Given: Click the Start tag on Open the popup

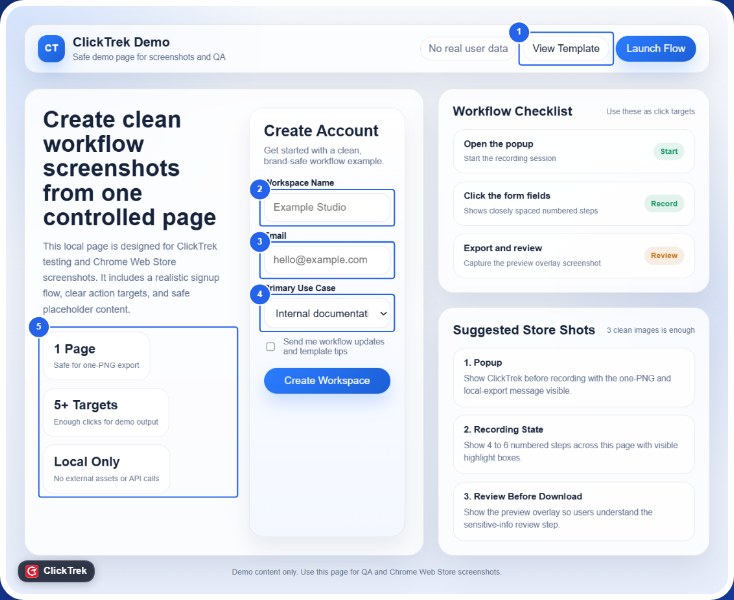Looking at the screenshot, I should coord(669,151).
